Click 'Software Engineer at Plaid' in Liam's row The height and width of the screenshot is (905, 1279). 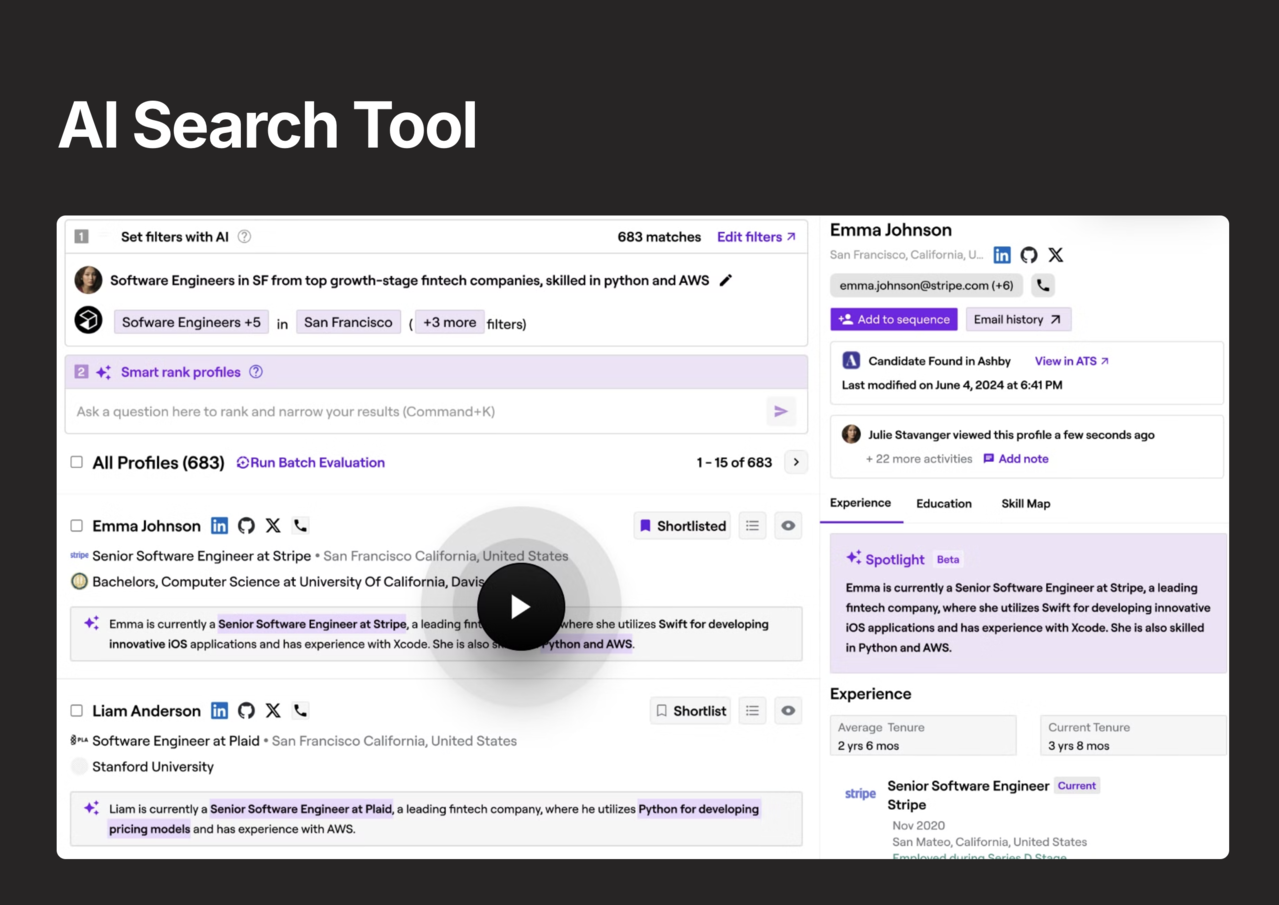[x=175, y=741]
